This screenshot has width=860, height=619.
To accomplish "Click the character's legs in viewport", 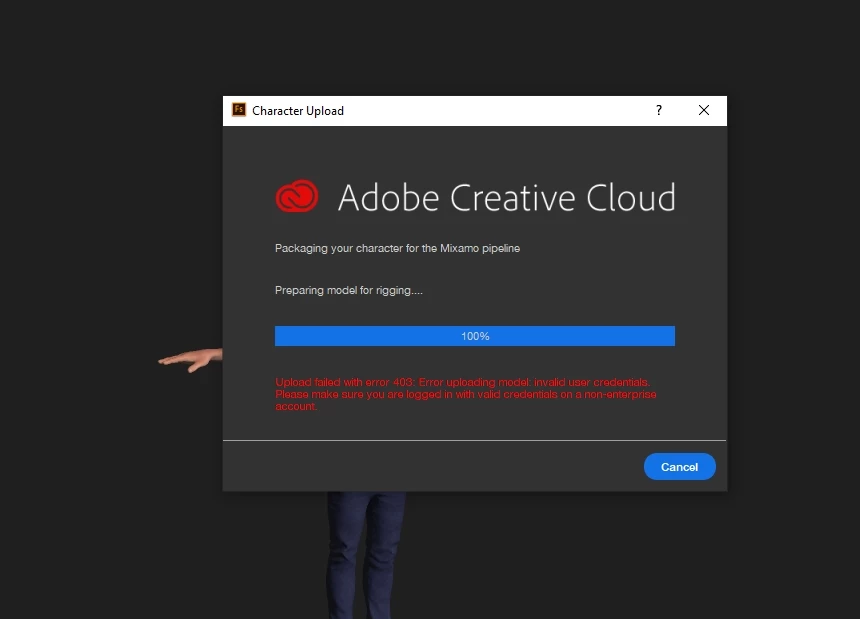I will pos(366,555).
